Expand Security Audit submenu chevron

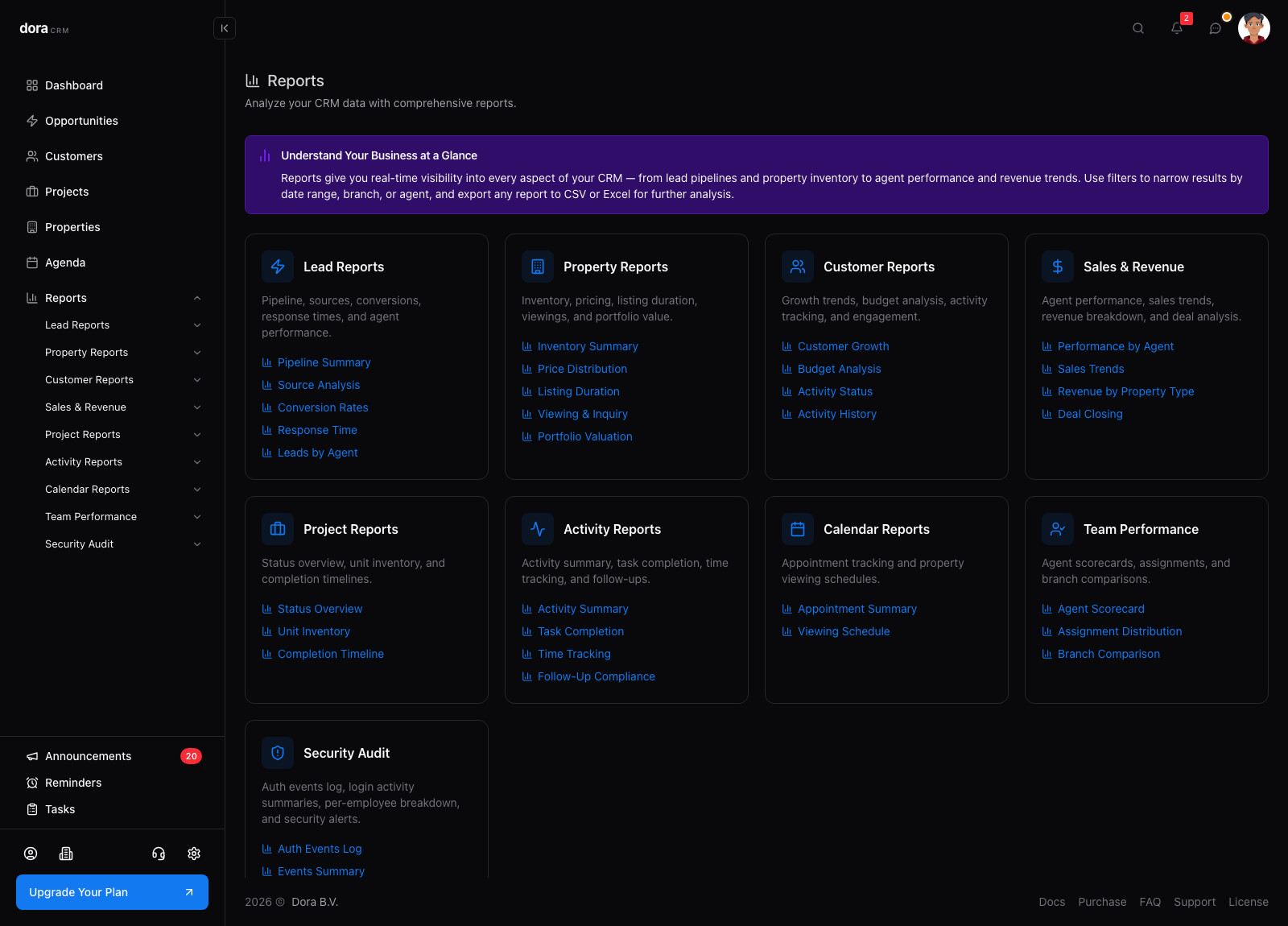click(197, 544)
